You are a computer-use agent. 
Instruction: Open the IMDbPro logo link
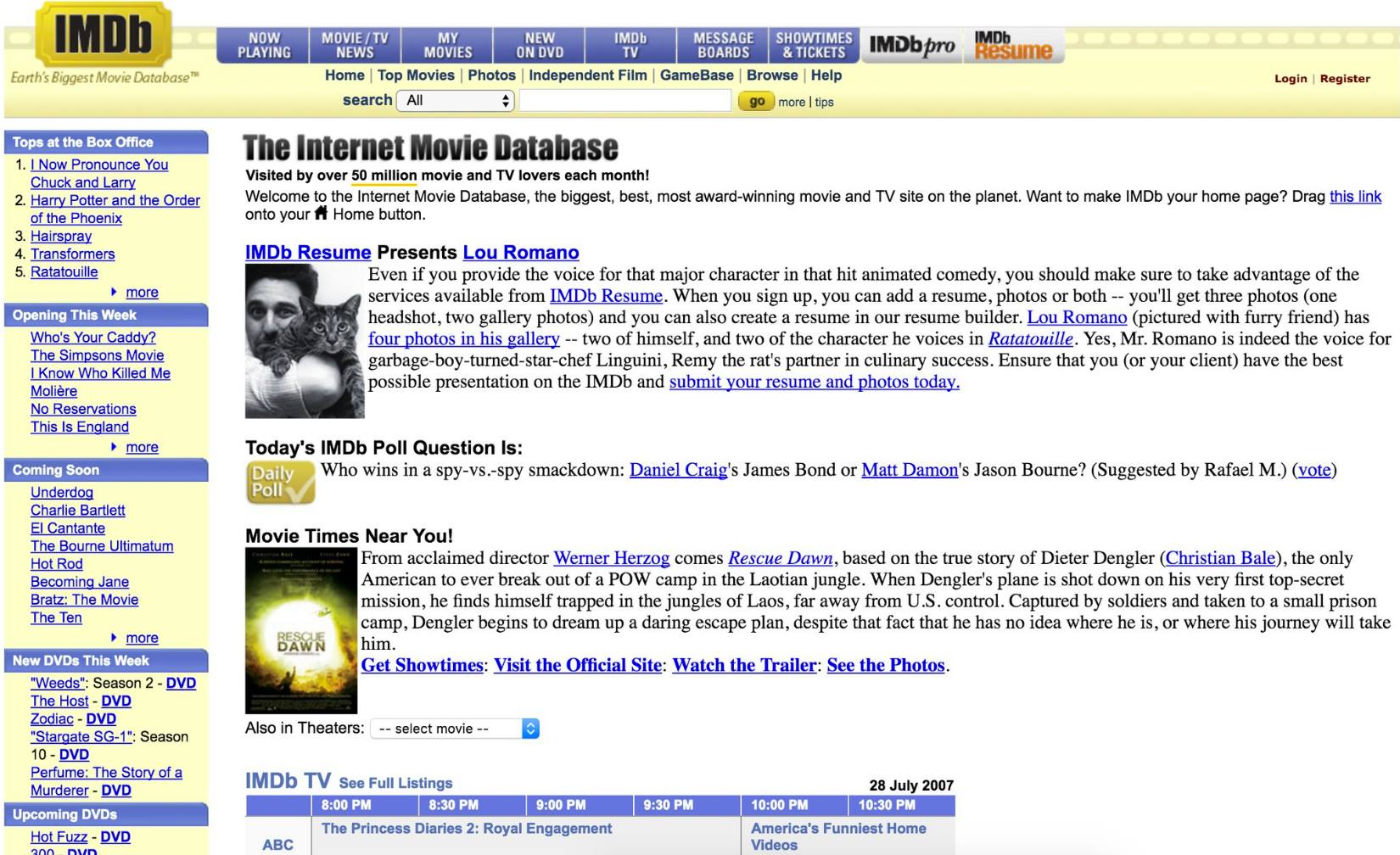(912, 45)
